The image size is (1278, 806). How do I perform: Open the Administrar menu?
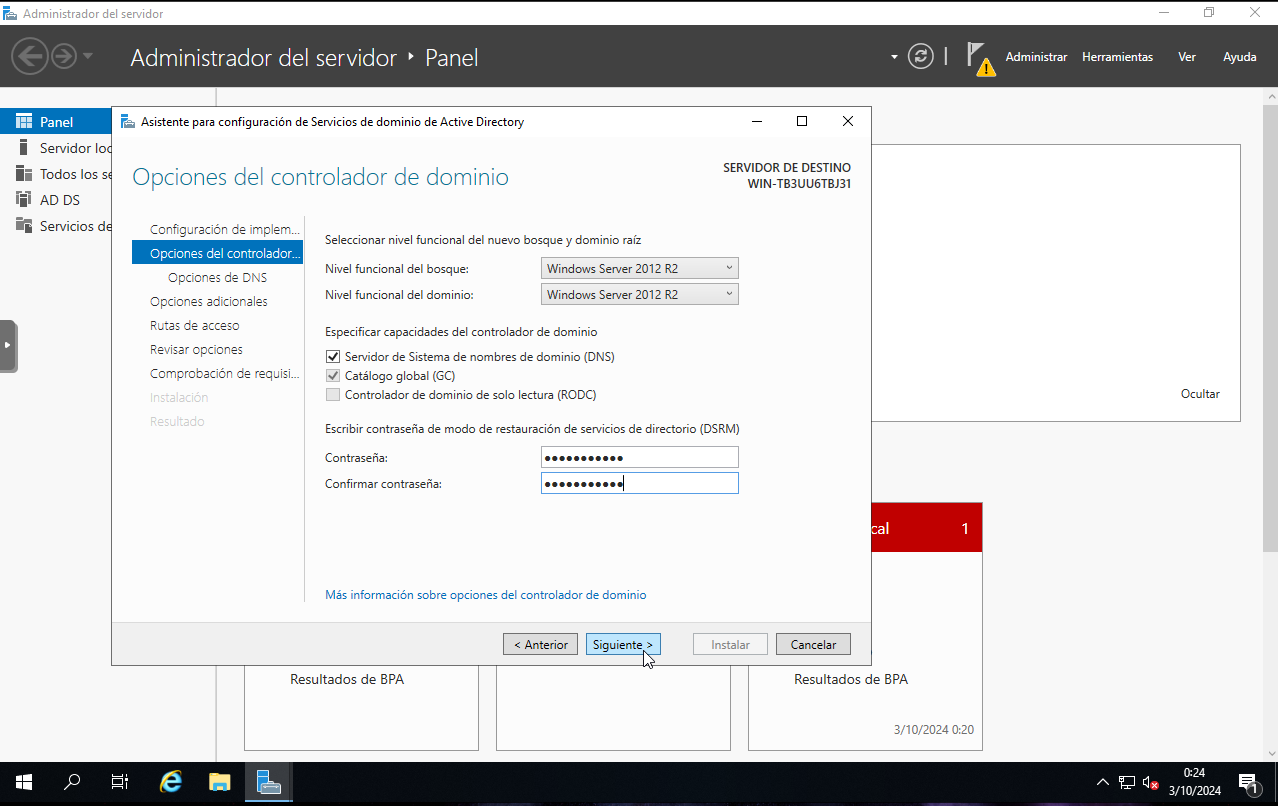pyautogui.click(x=1036, y=57)
